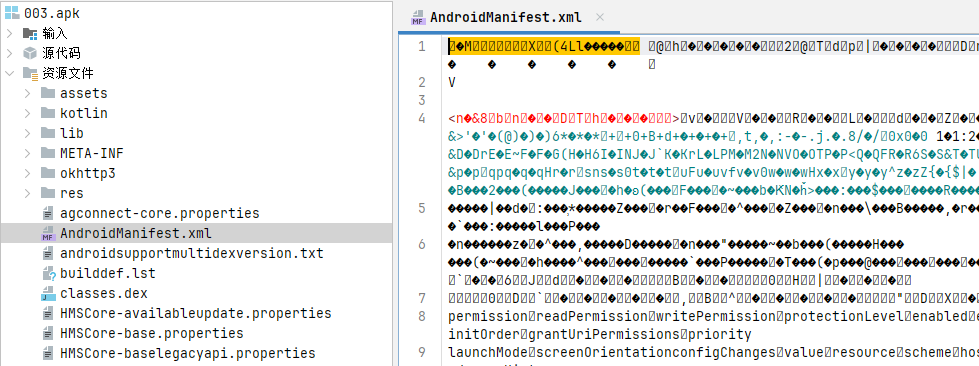The height and width of the screenshot is (366, 979).
Task: Open classes.dex file
Action: pos(104,293)
